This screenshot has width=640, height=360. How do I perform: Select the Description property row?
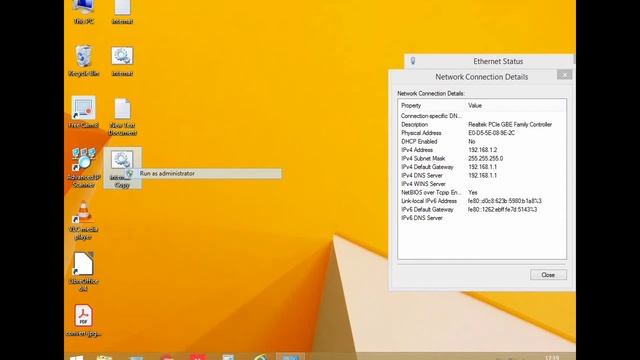click(x=414, y=124)
